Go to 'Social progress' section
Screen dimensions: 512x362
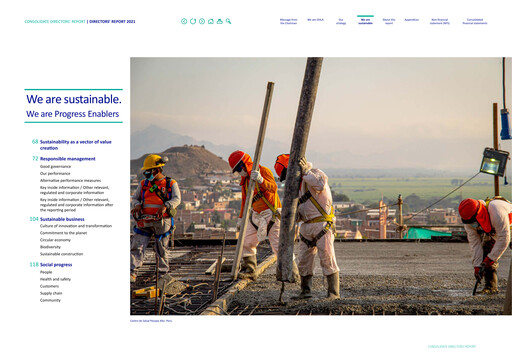pyautogui.click(x=56, y=265)
